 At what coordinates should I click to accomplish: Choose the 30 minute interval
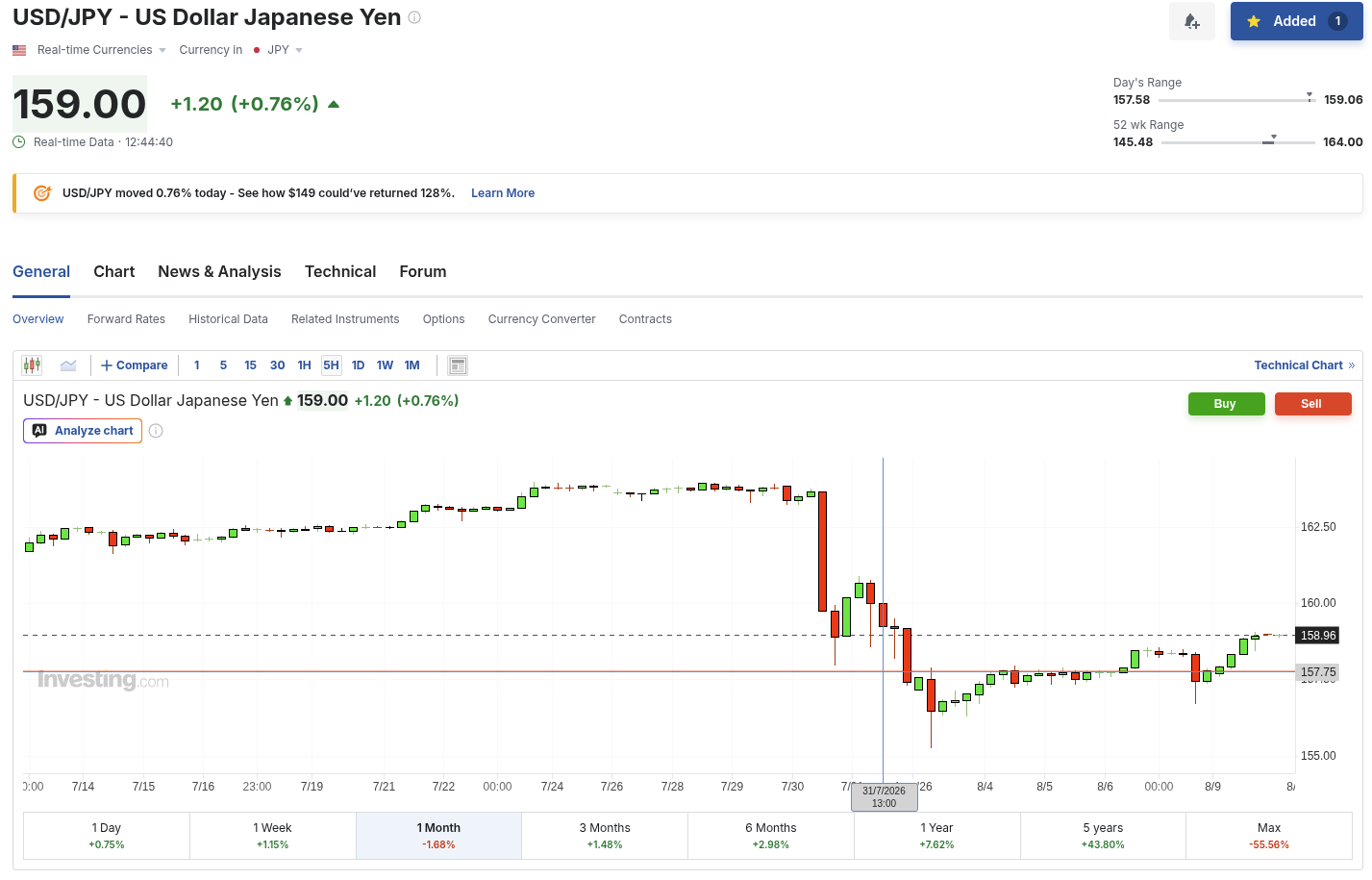277,365
